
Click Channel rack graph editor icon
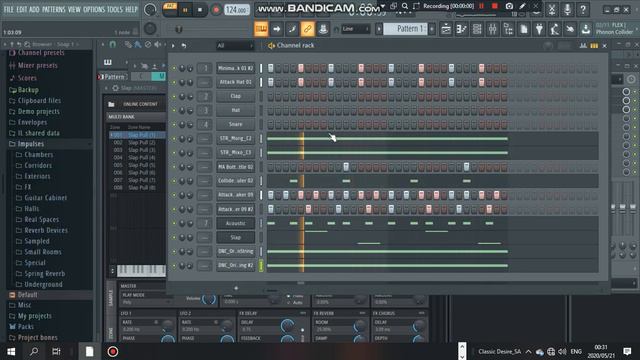coord(583,46)
